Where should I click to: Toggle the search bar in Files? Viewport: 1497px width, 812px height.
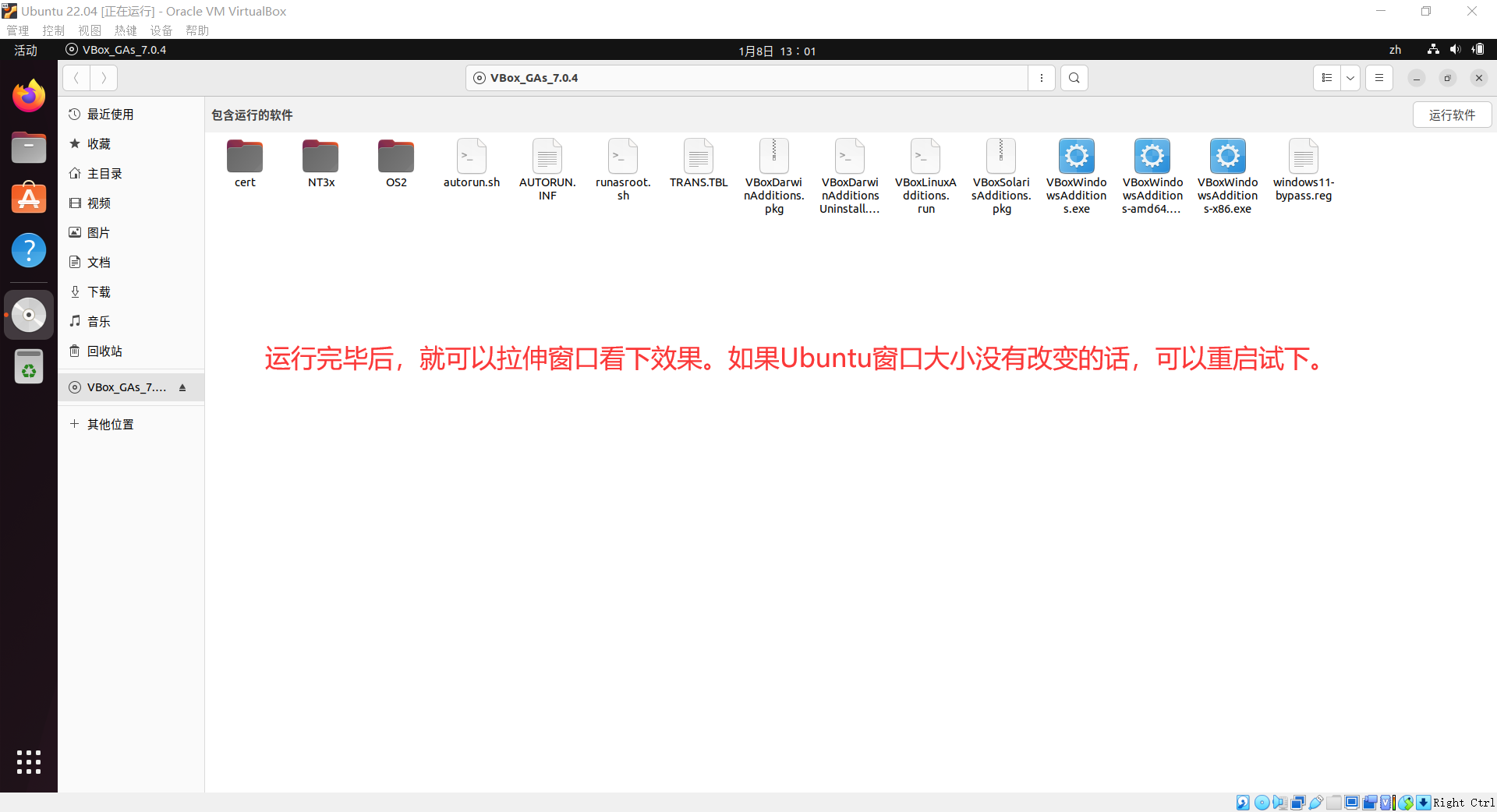pyautogui.click(x=1074, y=78)
